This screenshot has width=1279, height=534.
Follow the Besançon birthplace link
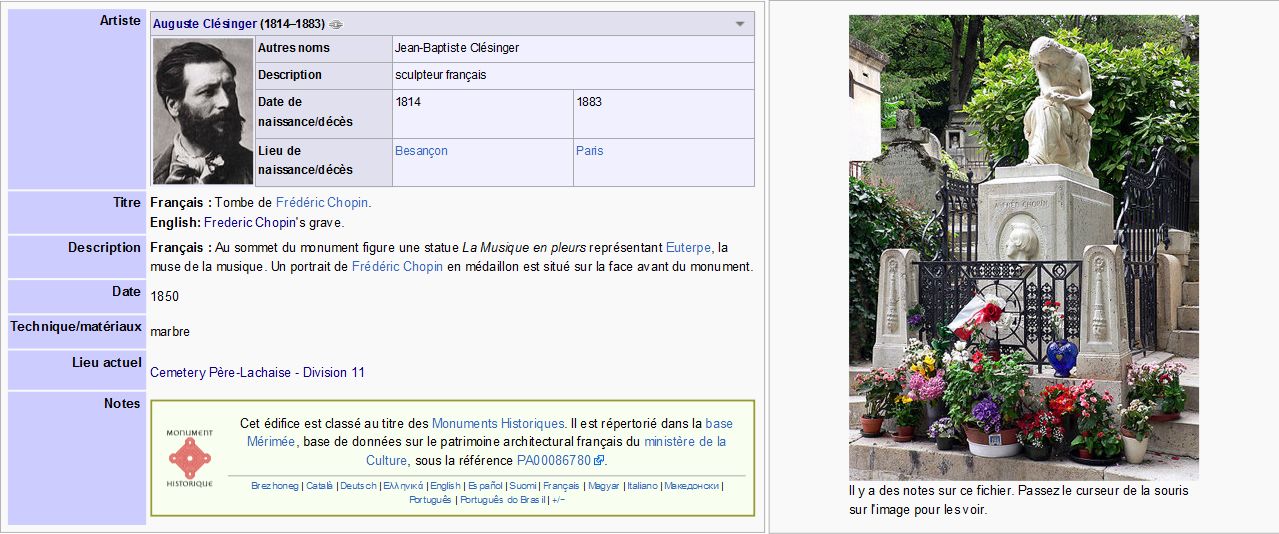click(421, 151)
